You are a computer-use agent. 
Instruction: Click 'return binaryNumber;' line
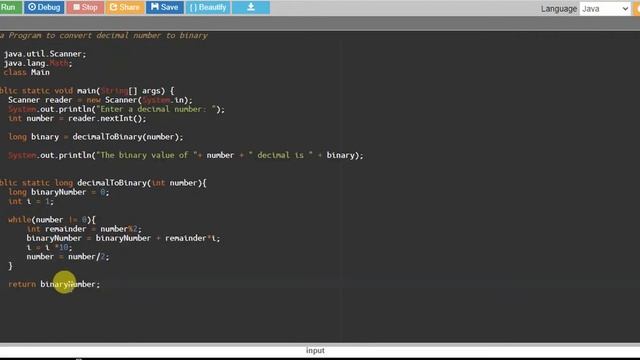tap(54, 284)
